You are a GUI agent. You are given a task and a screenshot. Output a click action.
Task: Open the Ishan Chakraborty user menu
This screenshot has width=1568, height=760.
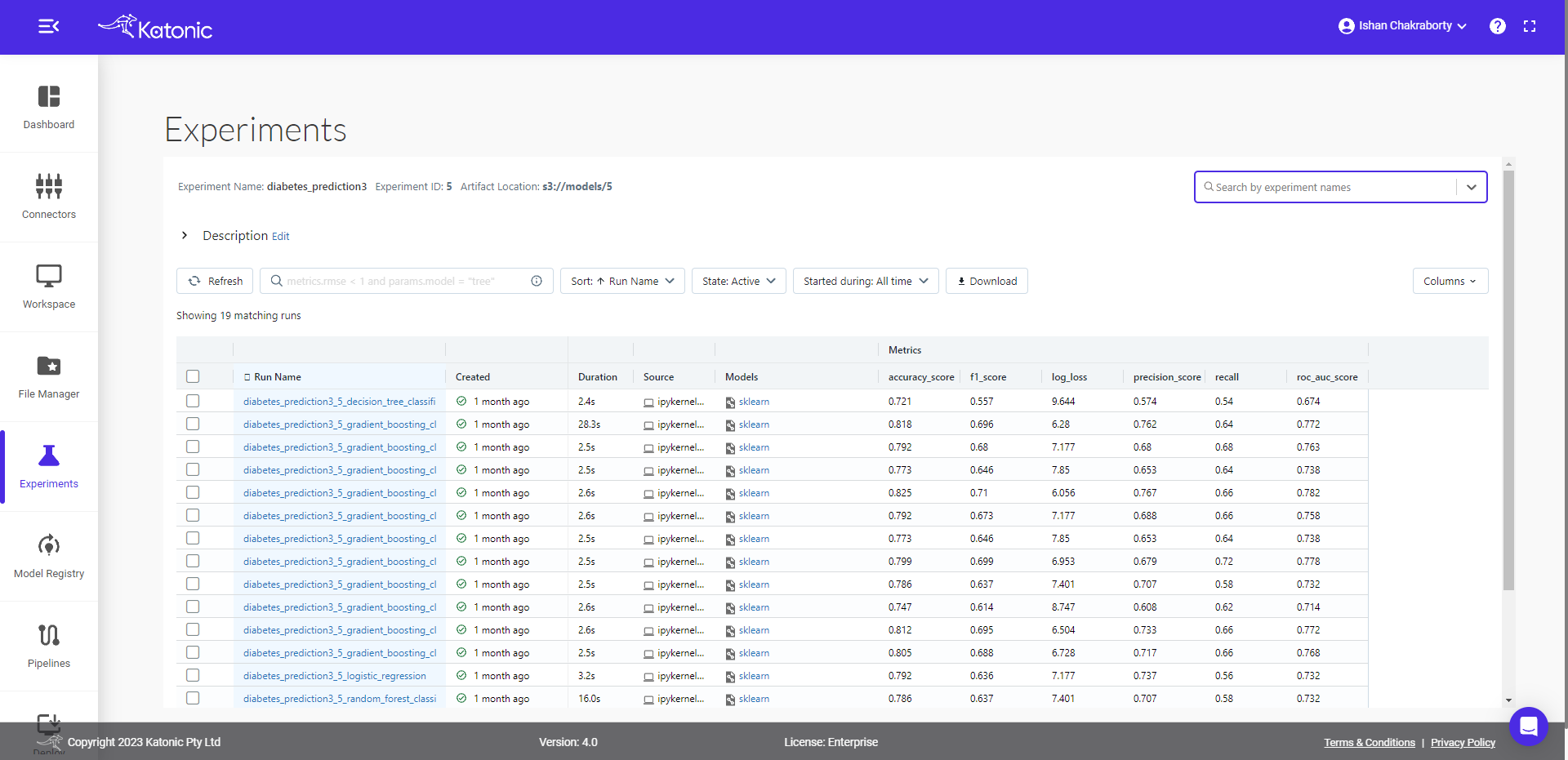point(1402,26)
